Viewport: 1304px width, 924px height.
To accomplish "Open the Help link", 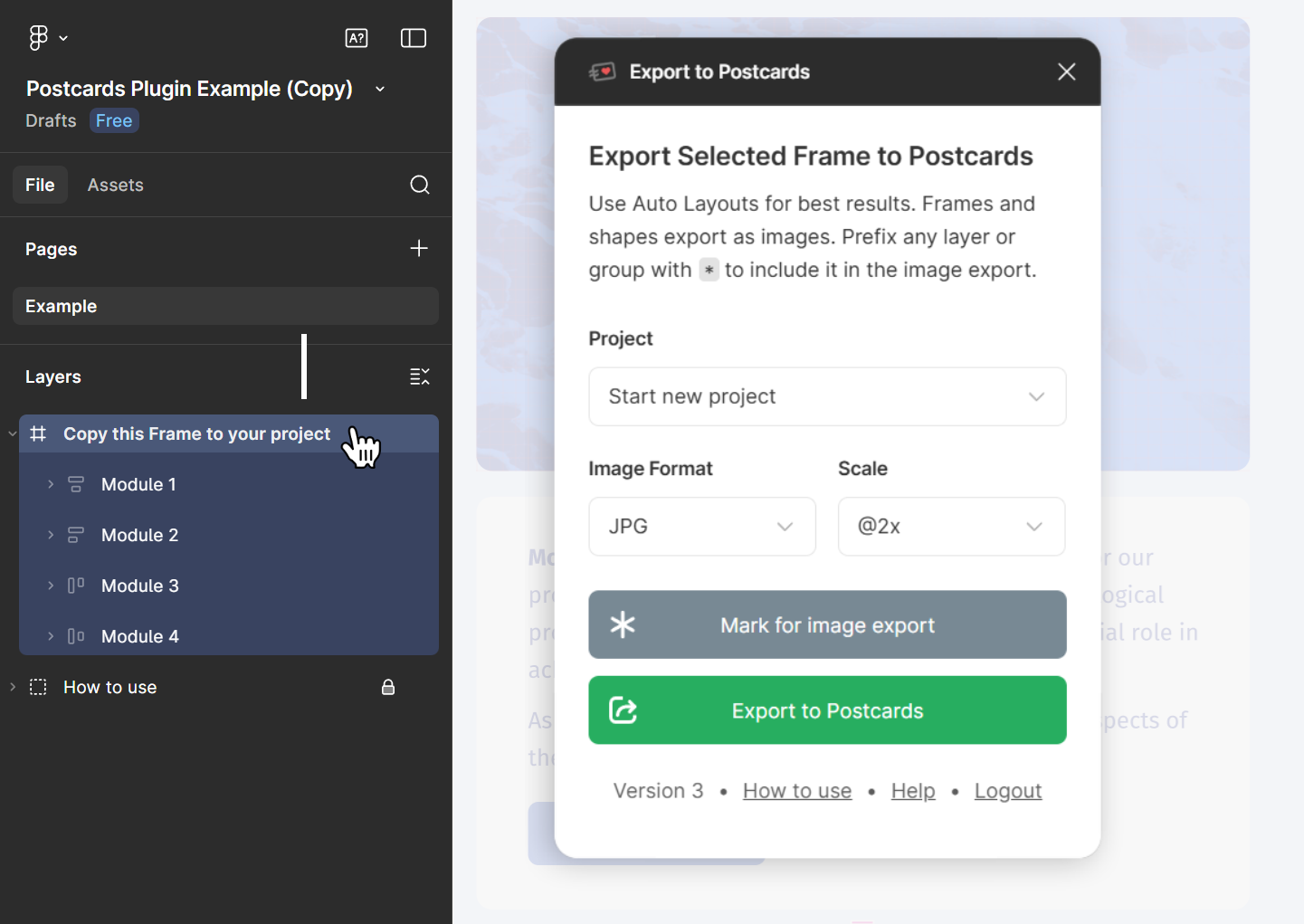I will (913, 791).
